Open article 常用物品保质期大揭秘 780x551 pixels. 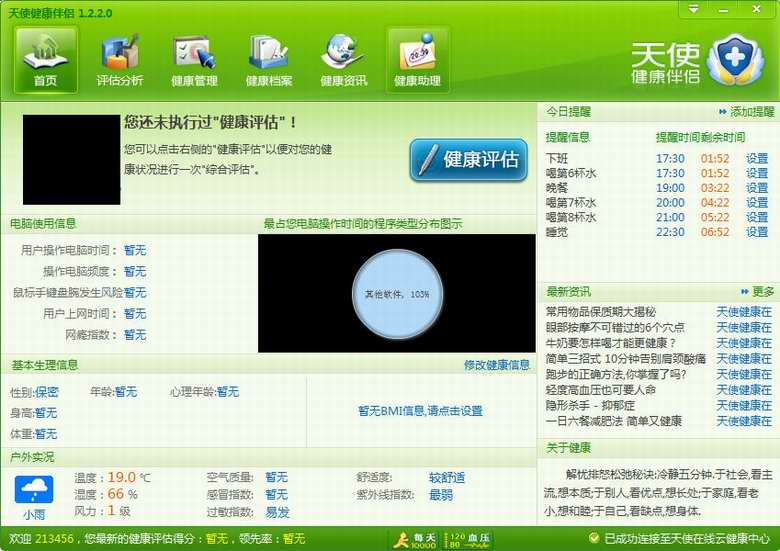point(600,312)
